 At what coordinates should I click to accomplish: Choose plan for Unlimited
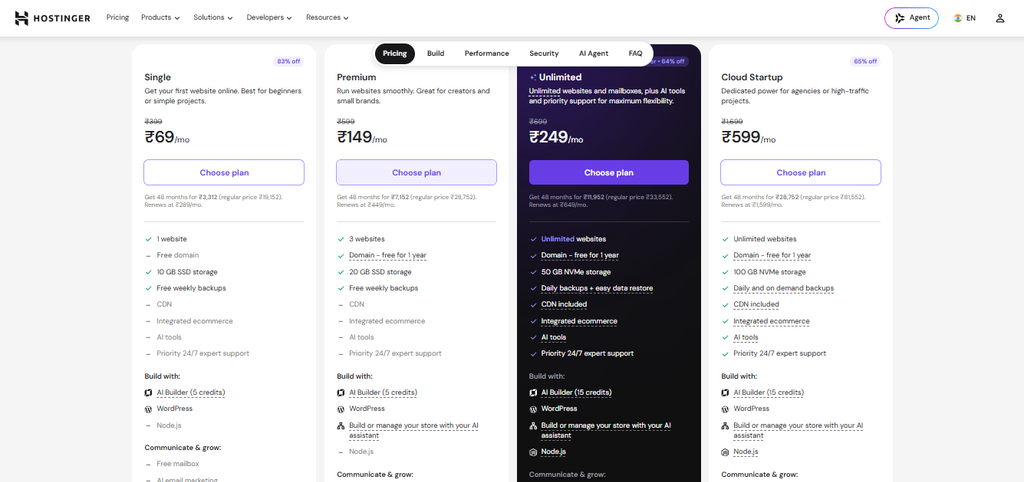tap(609, 172)
